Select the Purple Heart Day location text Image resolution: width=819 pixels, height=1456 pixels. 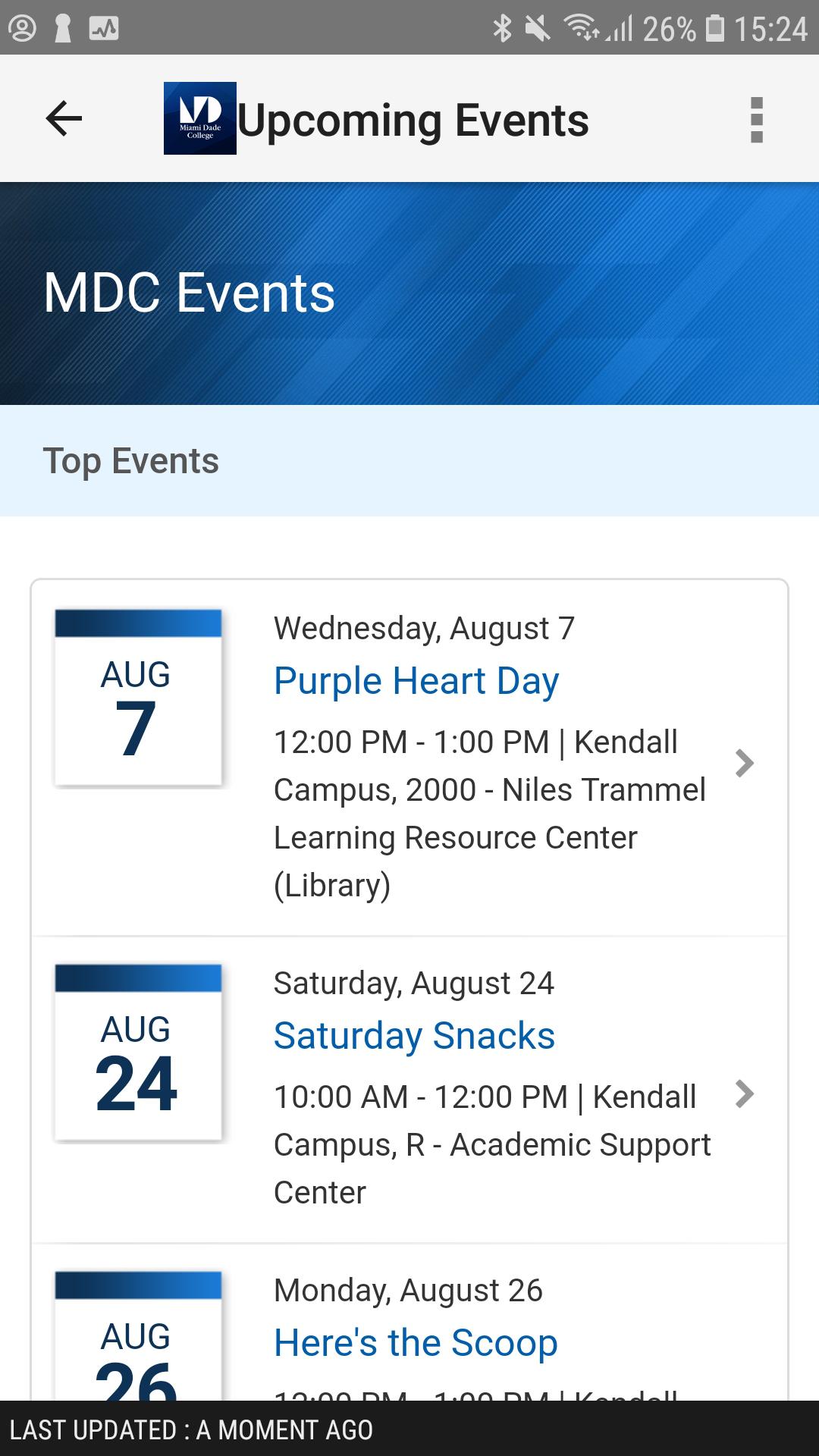tap(490, 813)
